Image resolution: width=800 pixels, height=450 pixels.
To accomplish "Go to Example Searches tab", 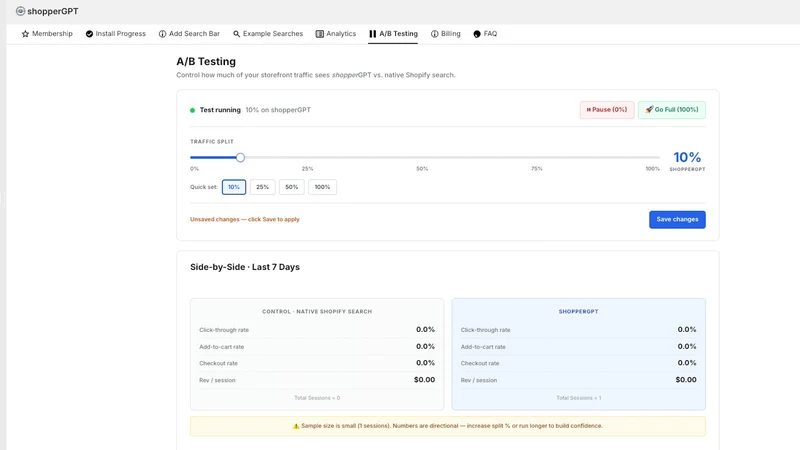I will click(268, 34).
